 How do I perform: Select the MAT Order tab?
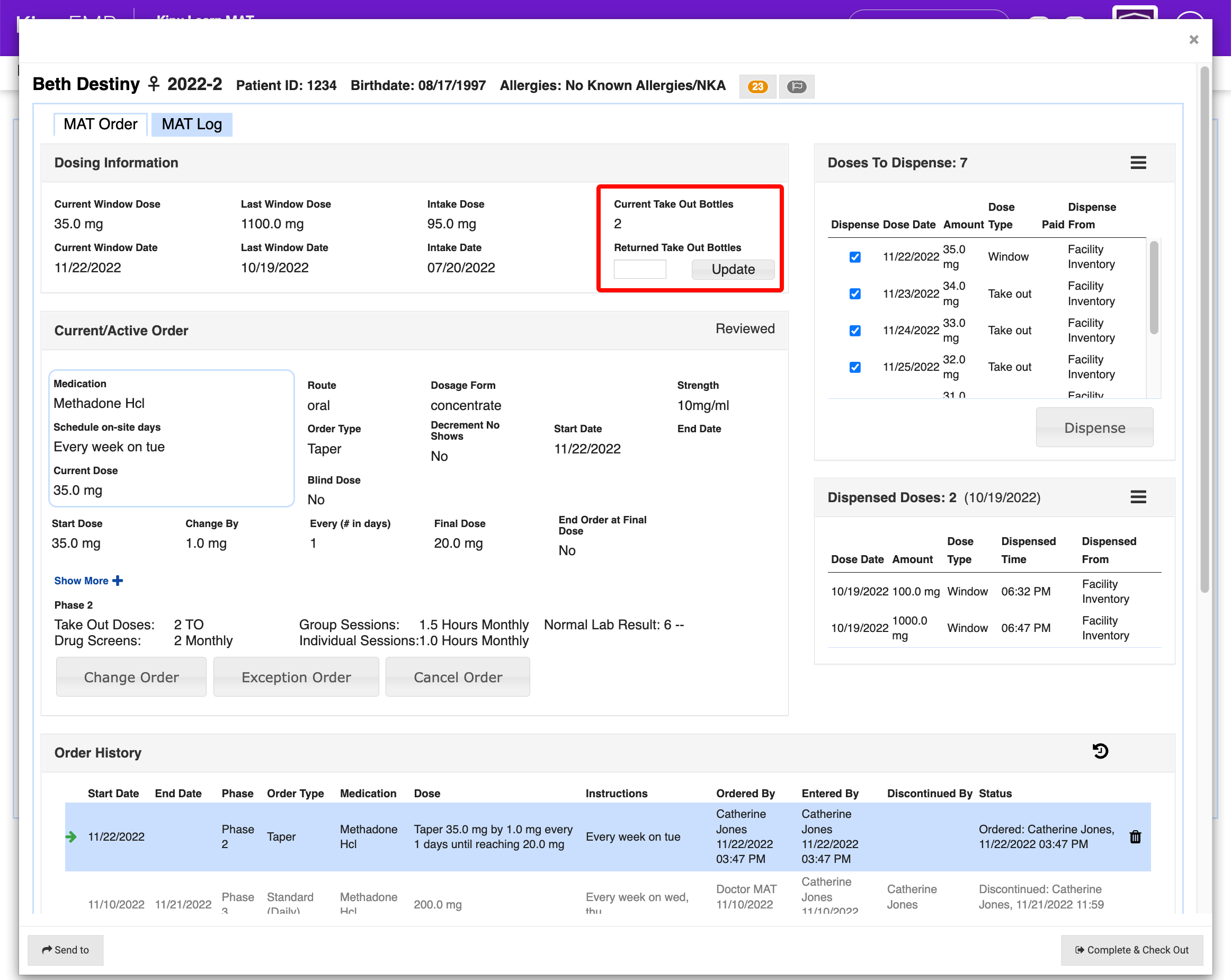(x=100, y=124)
